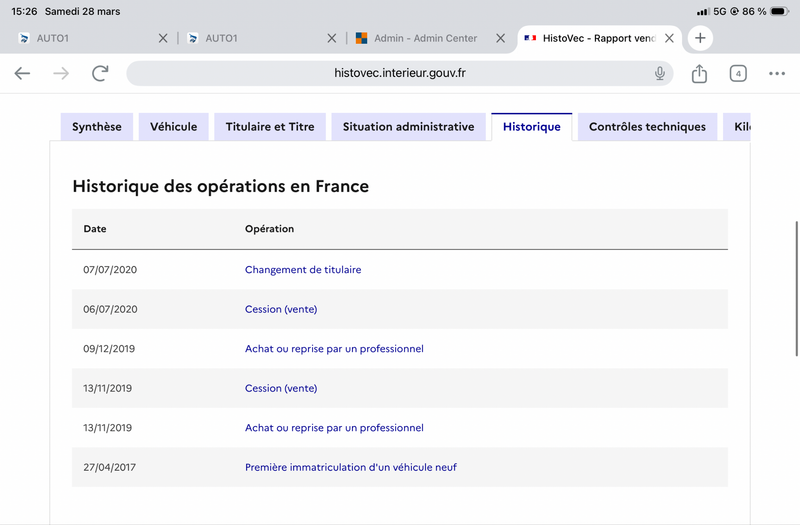Screen dimensions: 800x525
Task: Click the 09/12/2019 Achat ou reprise link
Action: 334,349
